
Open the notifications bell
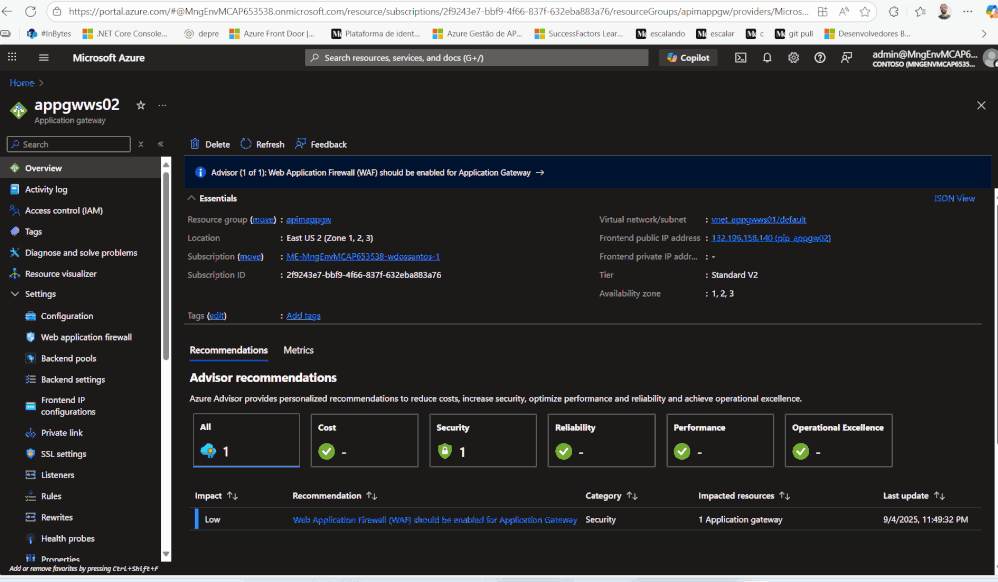coord(767,57)
